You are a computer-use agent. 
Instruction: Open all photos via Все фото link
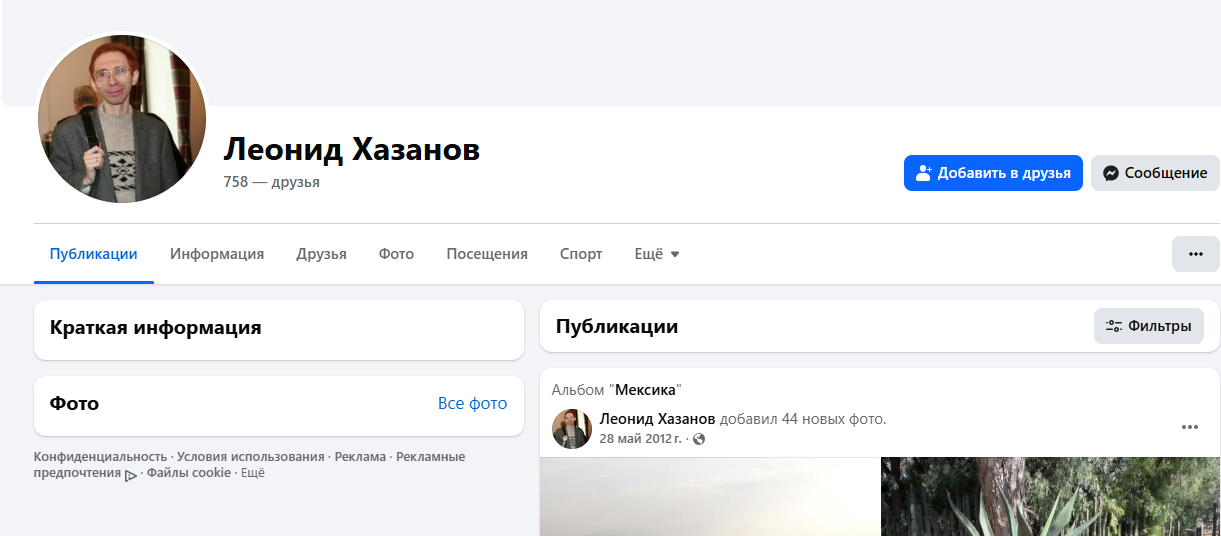[x=472, y=404]
